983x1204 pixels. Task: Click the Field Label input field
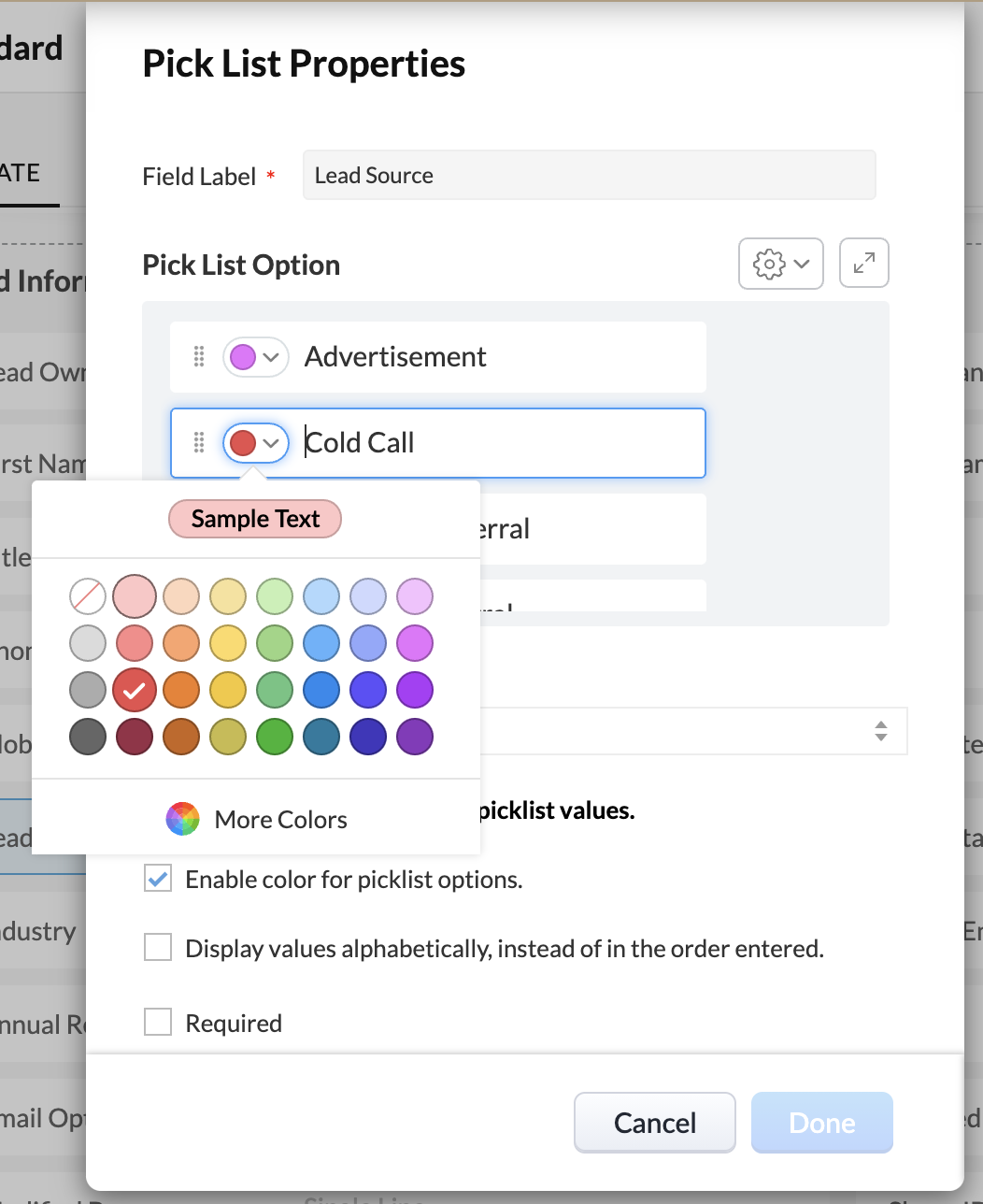[x=589, y=176]
